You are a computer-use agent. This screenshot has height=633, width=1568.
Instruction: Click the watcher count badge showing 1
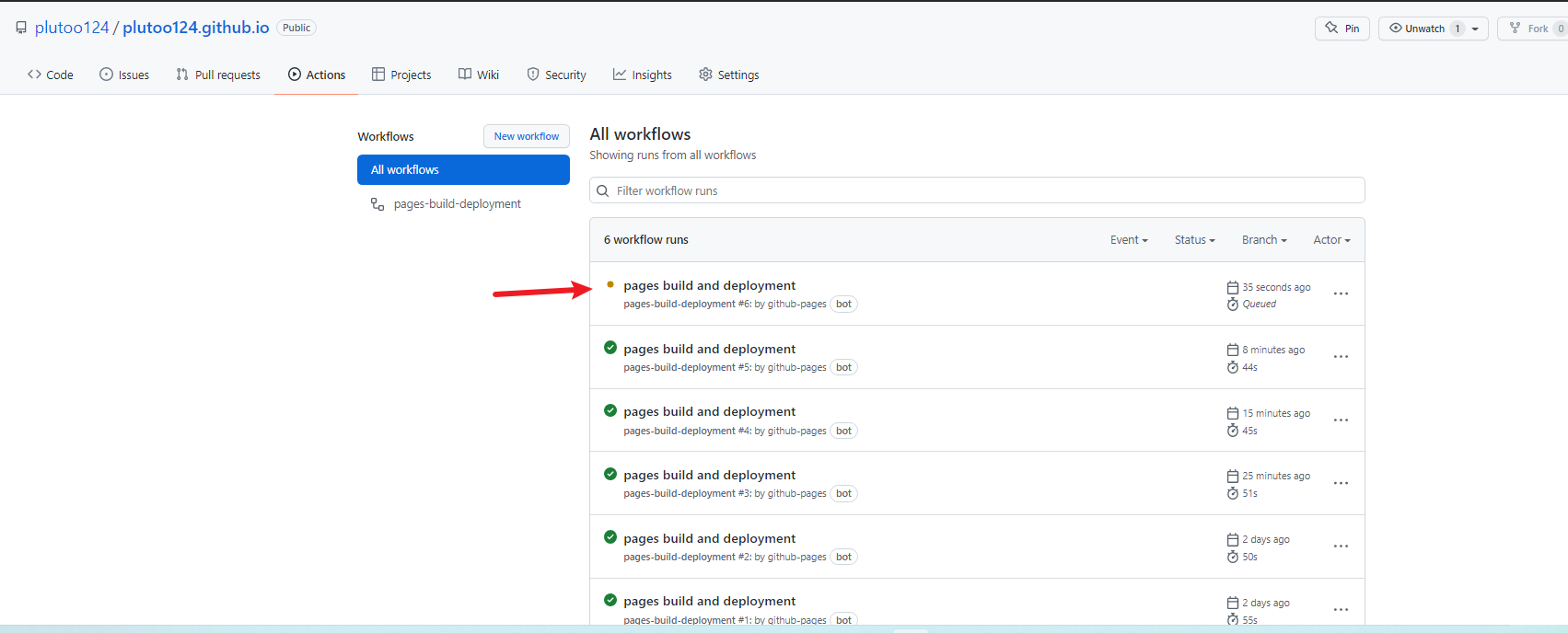coord(1457,29)
